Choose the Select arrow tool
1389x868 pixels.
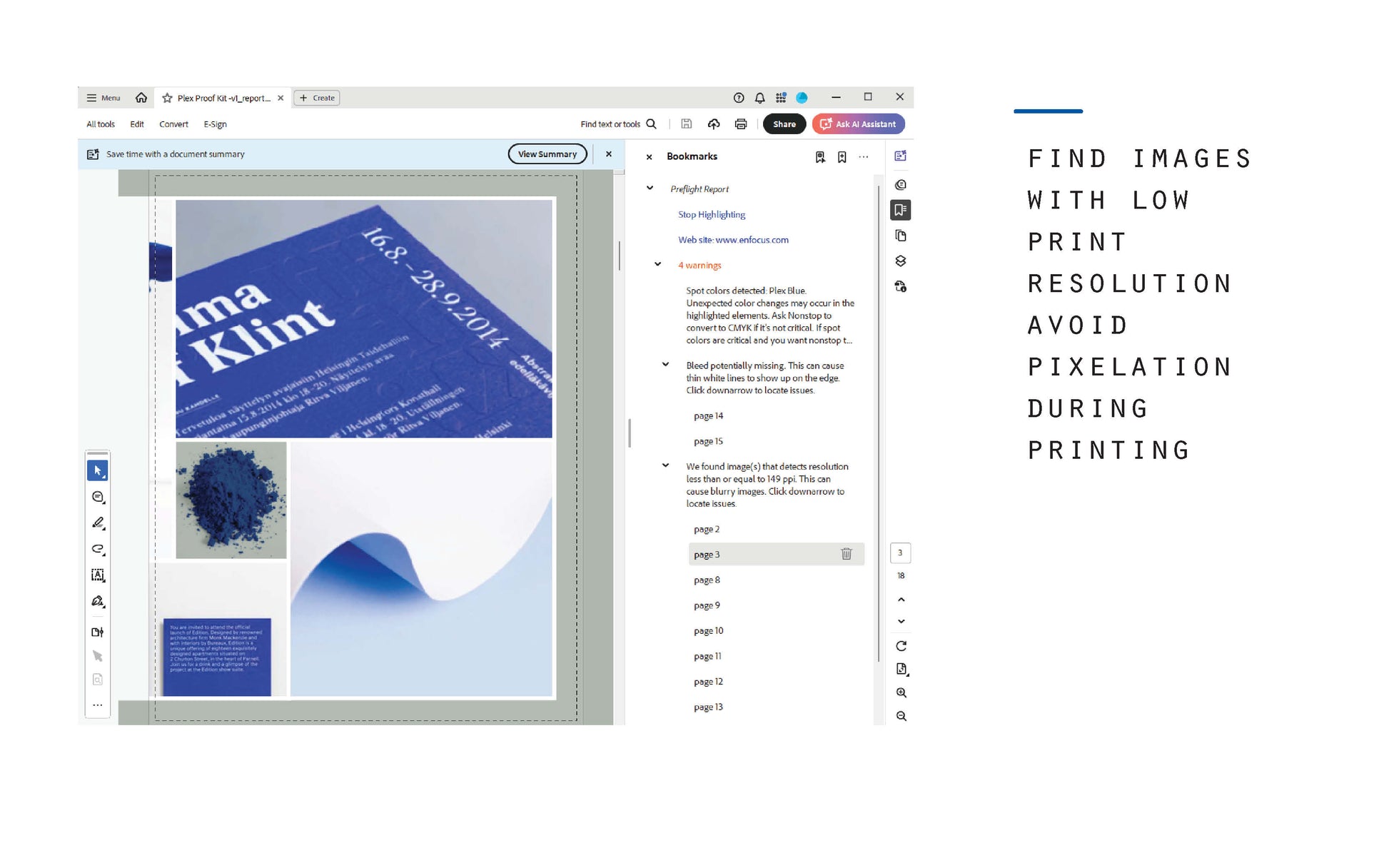click(x=98, y=470)
